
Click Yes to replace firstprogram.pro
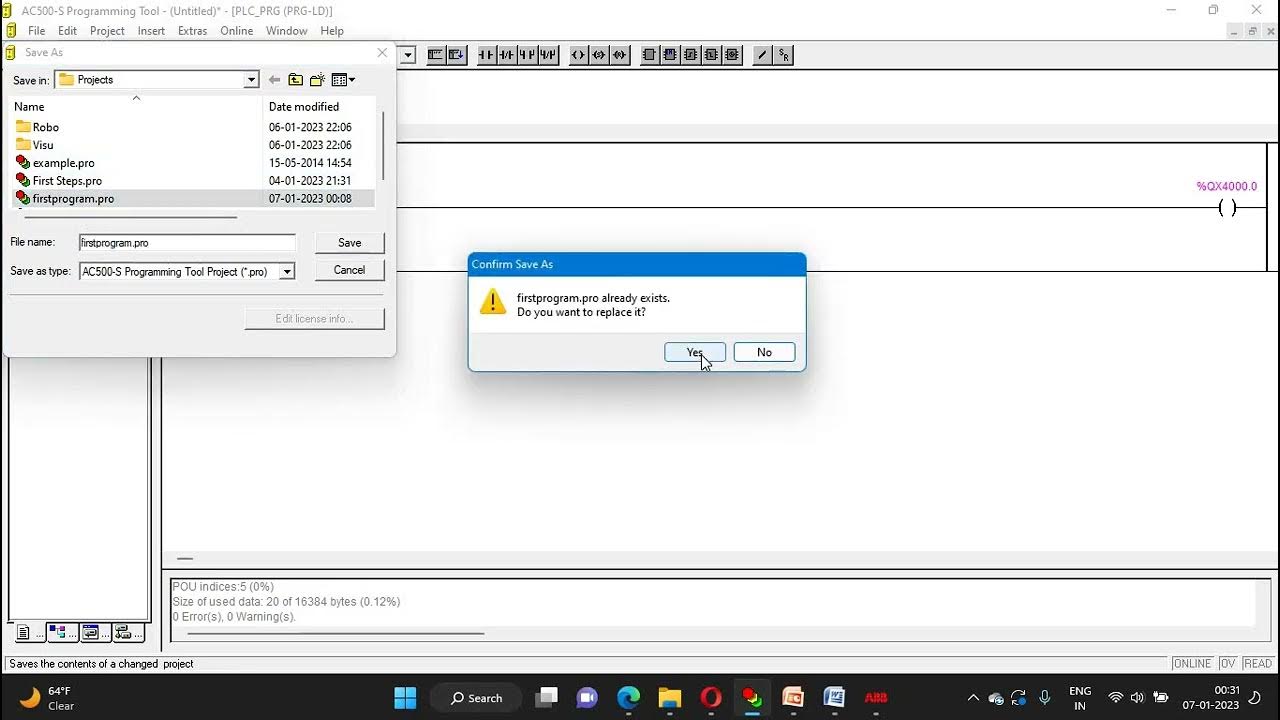point(695,352)
